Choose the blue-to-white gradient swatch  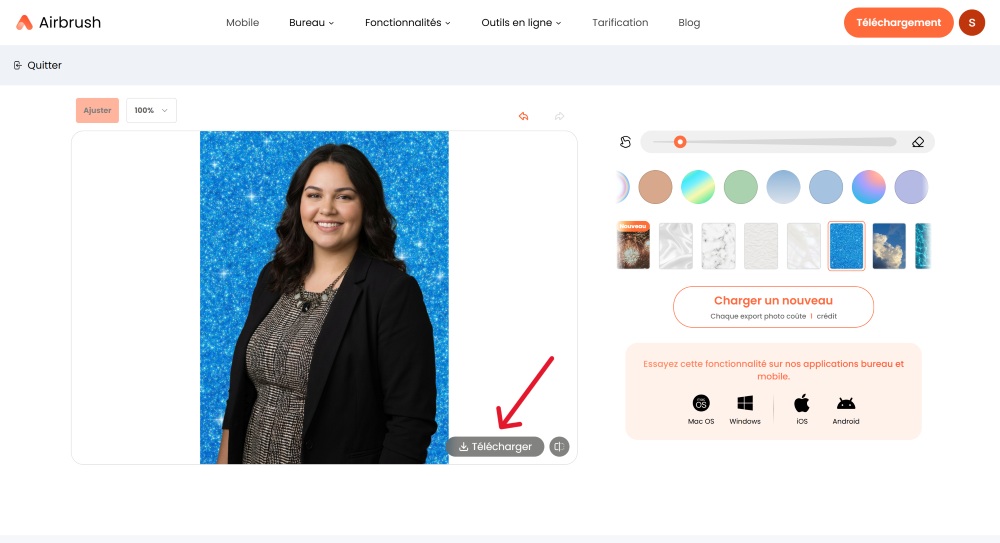pos(783,187)
